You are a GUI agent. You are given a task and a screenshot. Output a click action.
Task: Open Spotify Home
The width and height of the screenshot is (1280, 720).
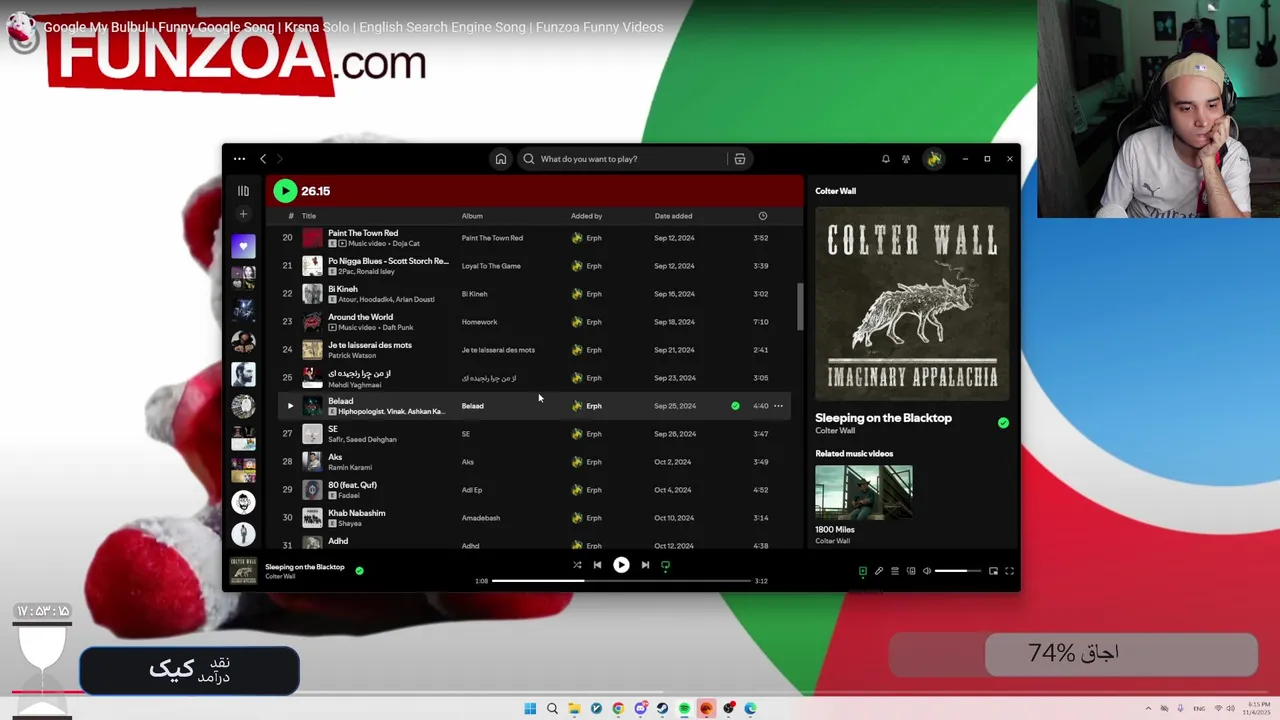tap(500, 159)
